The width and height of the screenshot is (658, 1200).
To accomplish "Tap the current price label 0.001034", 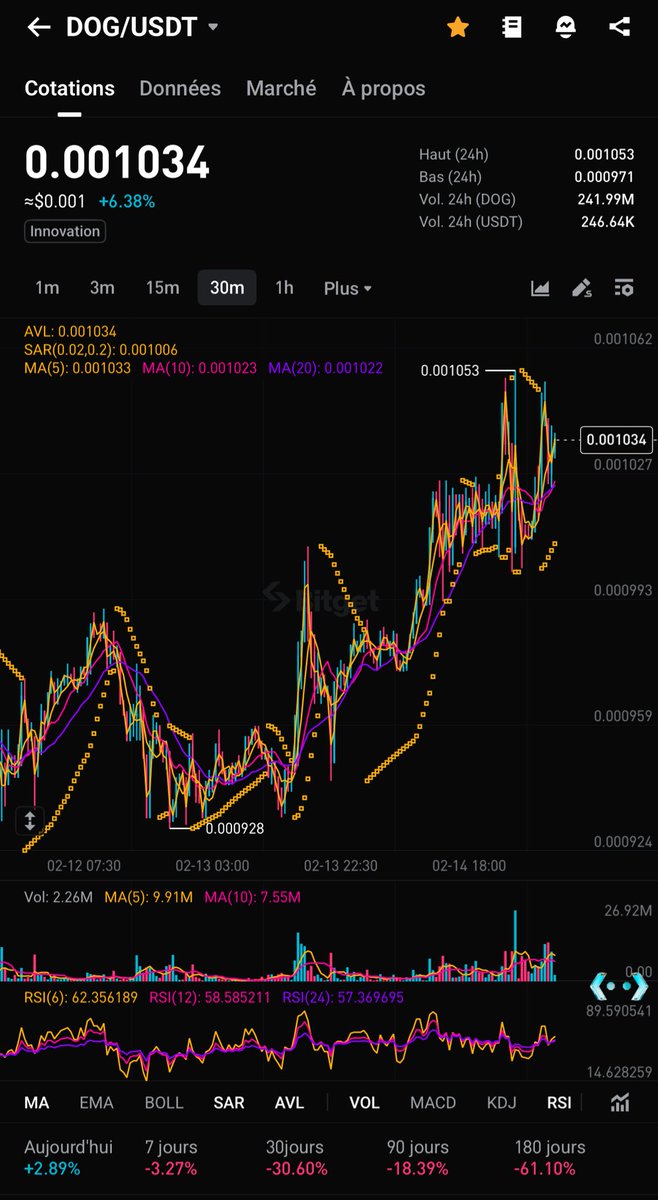I will coord(617,439).
